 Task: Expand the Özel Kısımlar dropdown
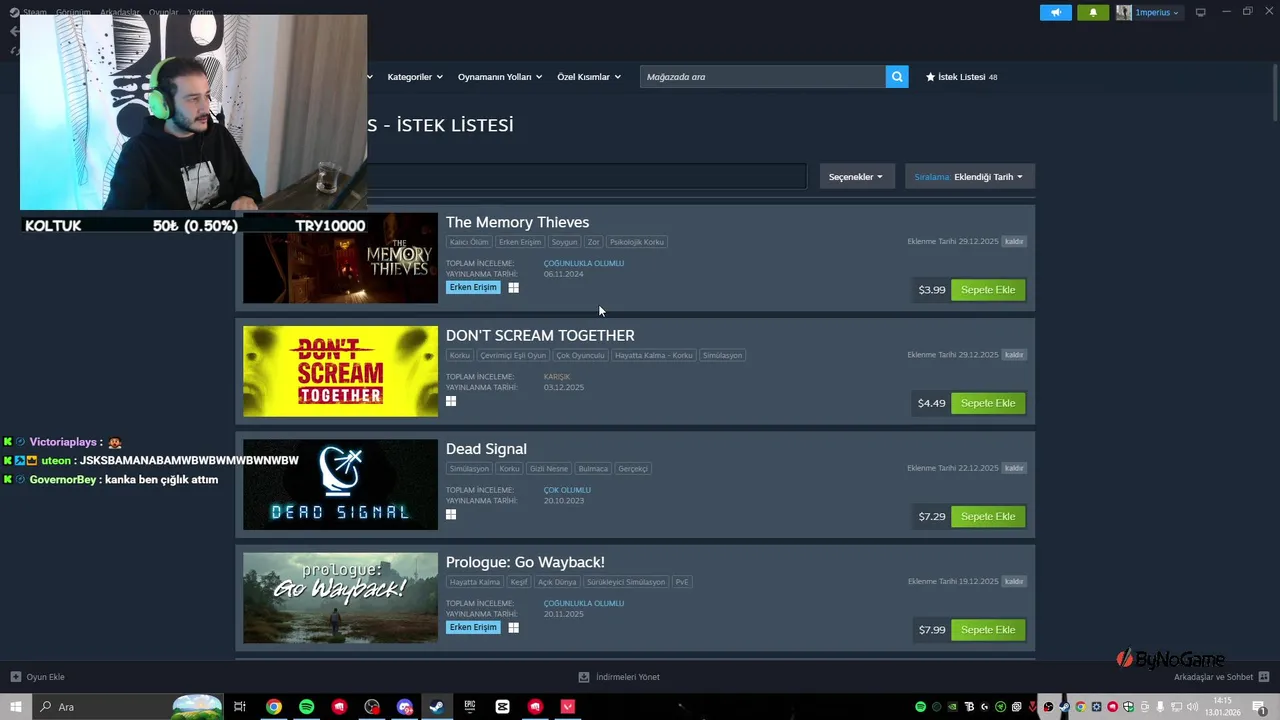589,77
